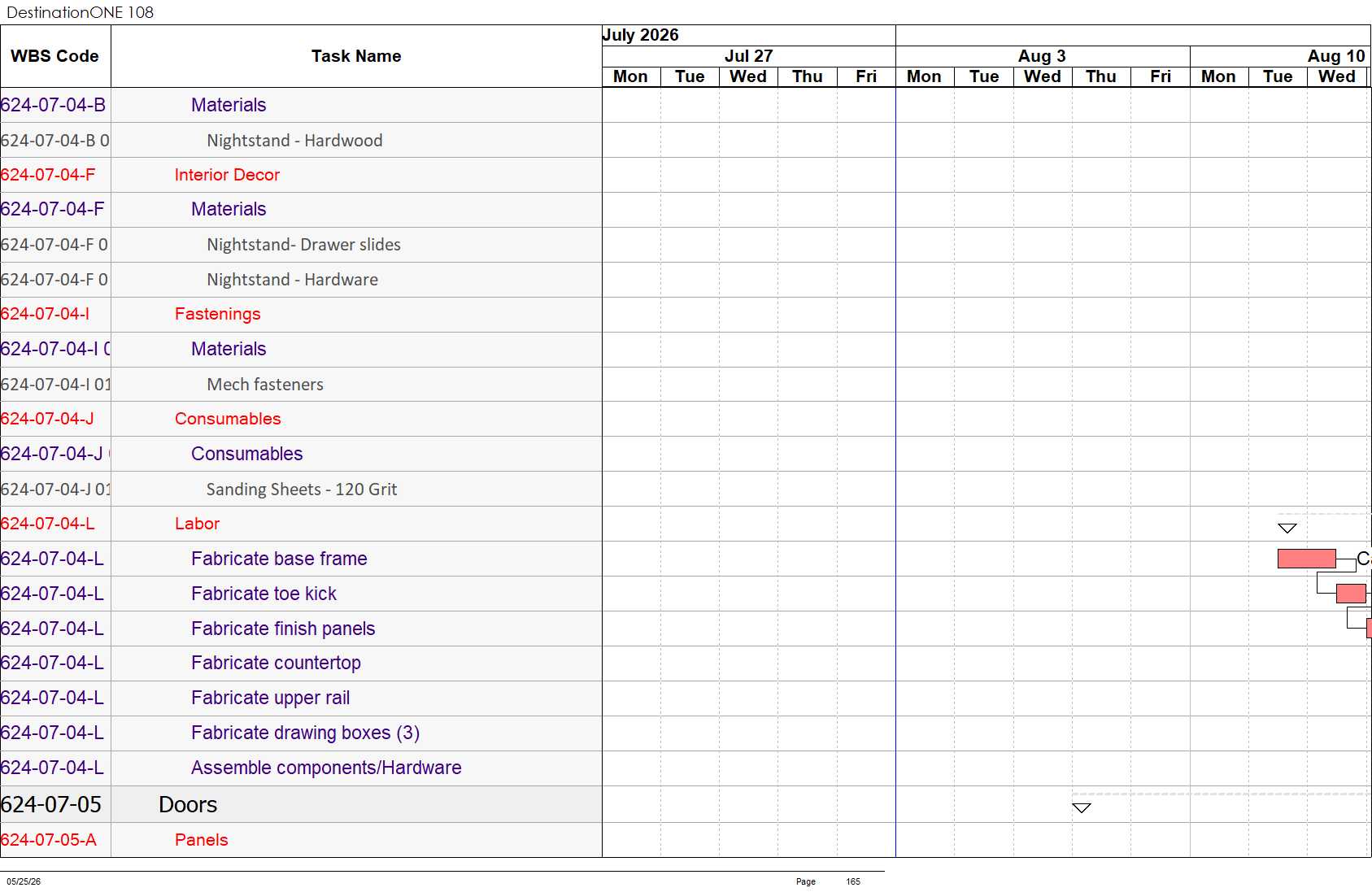The image size is (1372, 892).
Task: Select the Fabricate toe kick Gantt bar
Action: point(1351,594)
